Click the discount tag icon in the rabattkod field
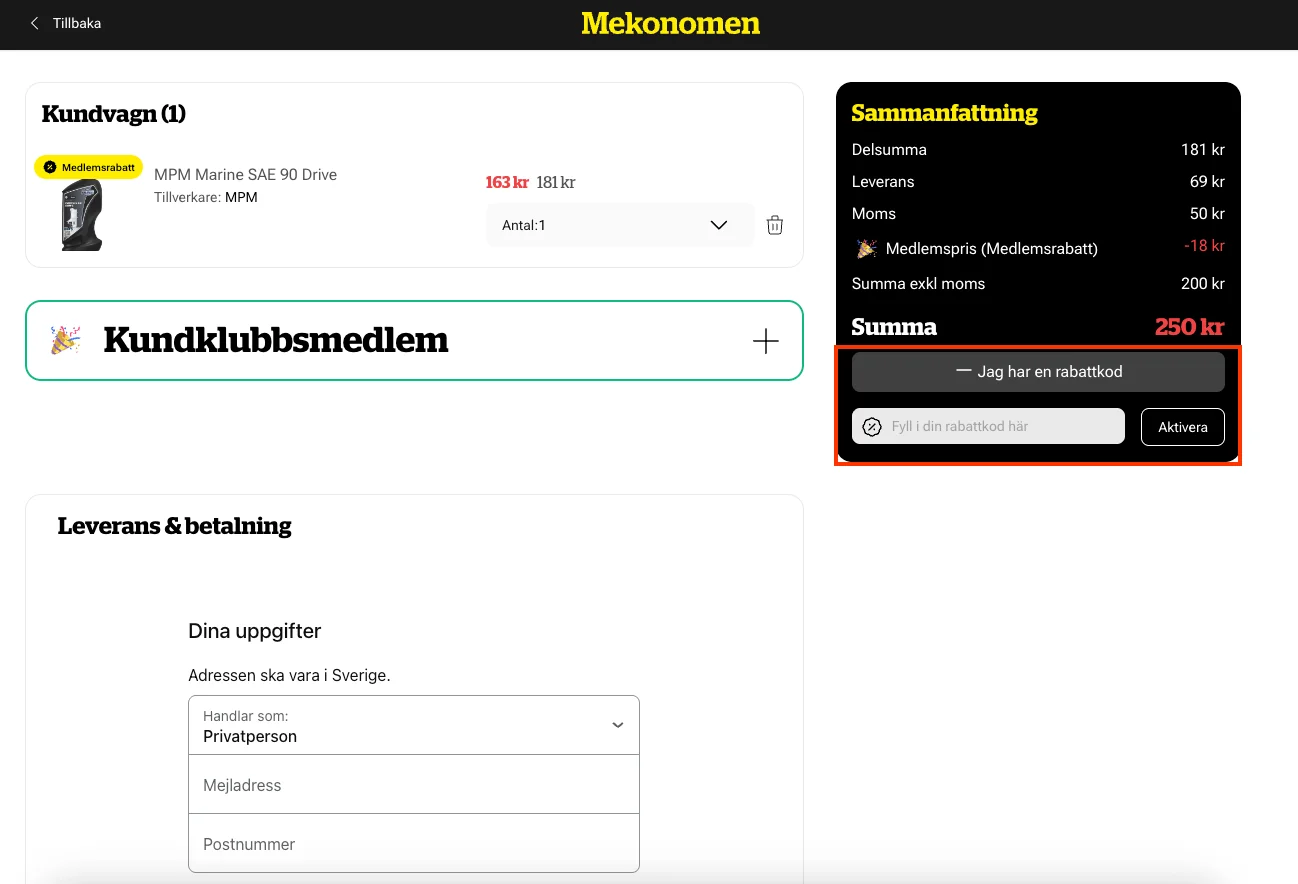Screen dimensions: 1298x884 (x=871, y=426)
